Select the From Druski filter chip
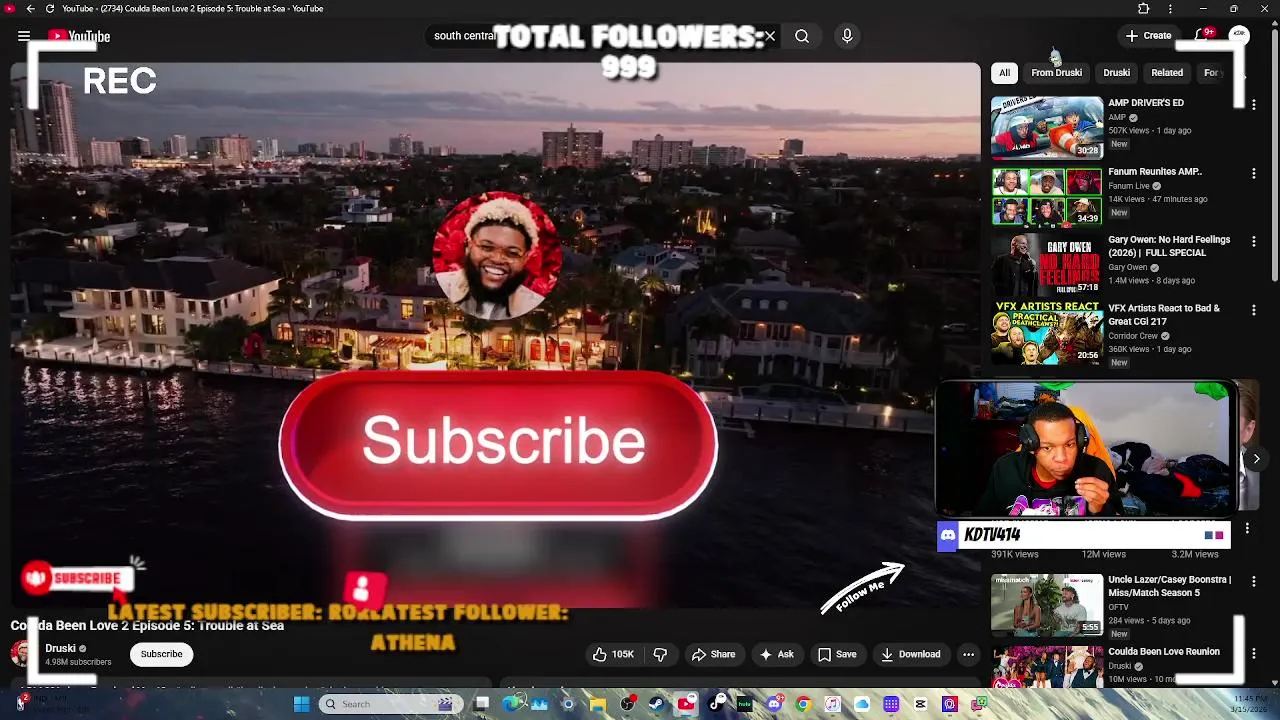The height and width of the screenshot is (720, 1280). click(x=1057, y=73)
